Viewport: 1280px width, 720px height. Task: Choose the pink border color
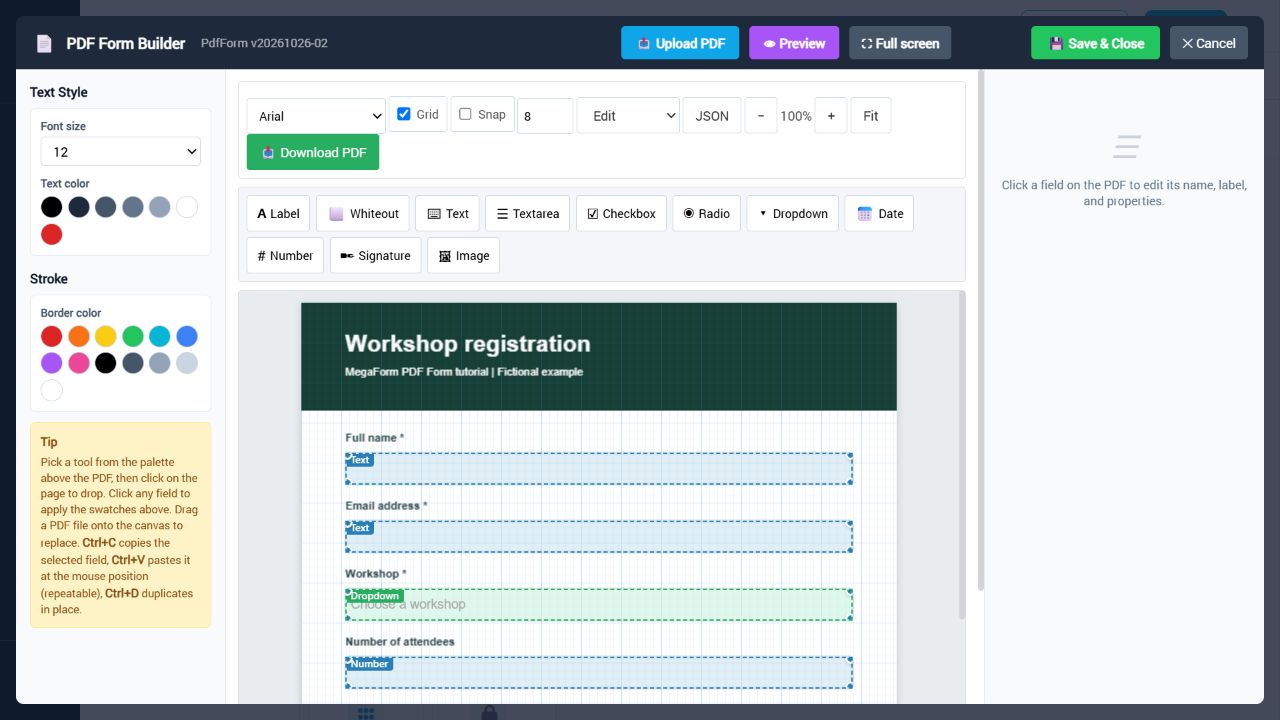[x=79, y=363]
